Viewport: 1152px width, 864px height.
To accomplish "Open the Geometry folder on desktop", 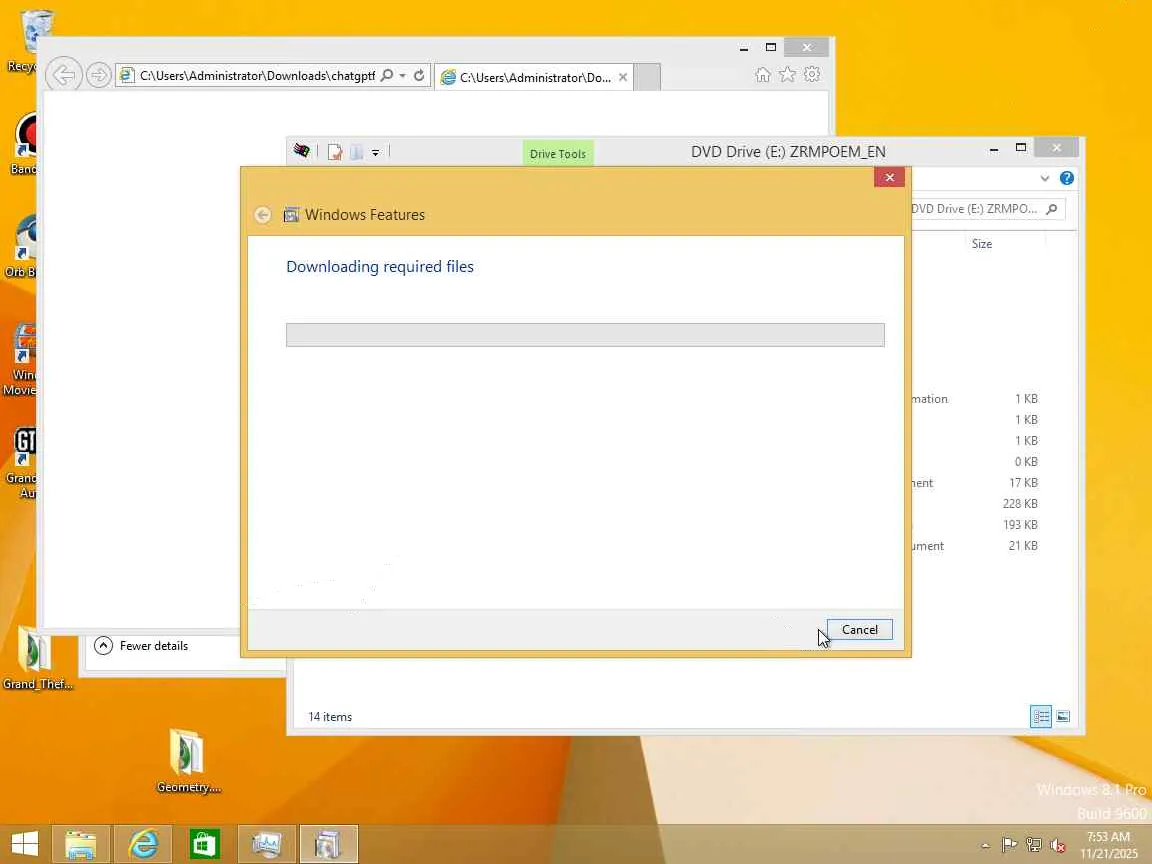I will coord(188,761).
